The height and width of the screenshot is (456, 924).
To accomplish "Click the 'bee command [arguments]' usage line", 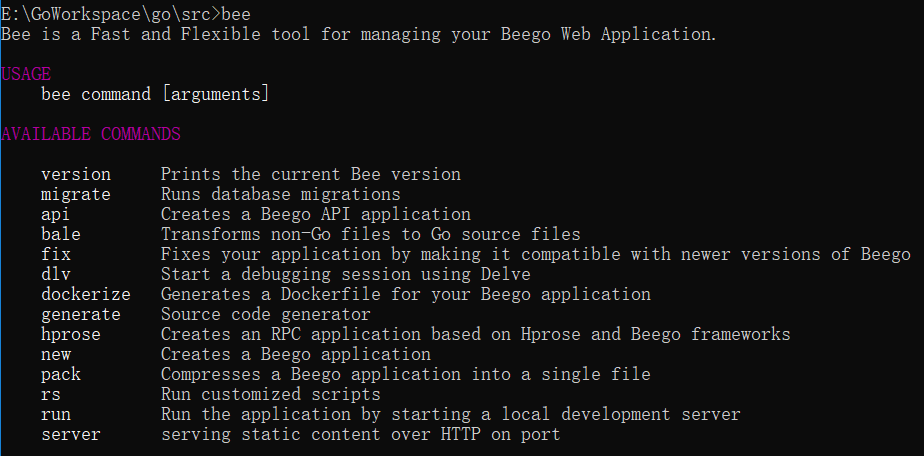I will pos(155,94).
